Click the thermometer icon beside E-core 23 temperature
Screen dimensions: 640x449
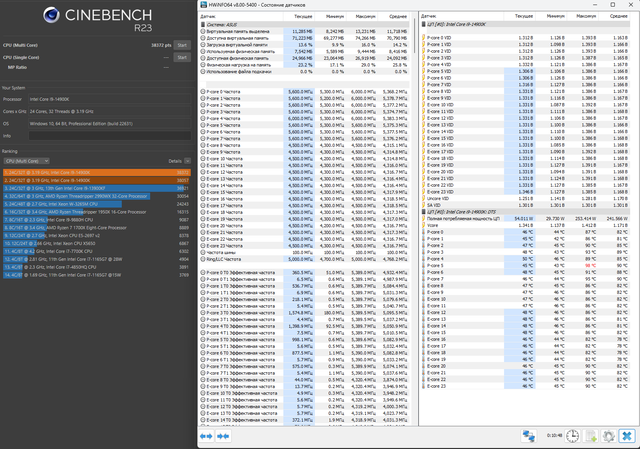coord(424,386)
